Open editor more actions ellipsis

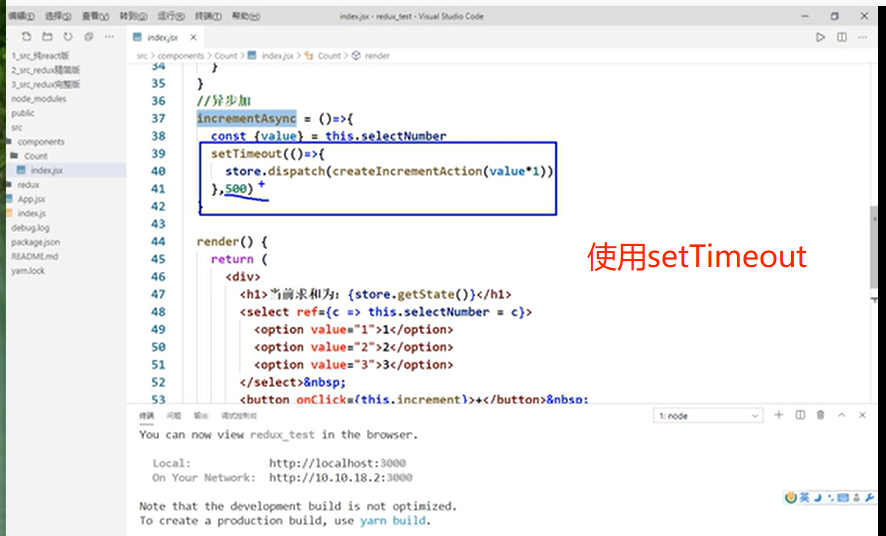tap(862, 37)
